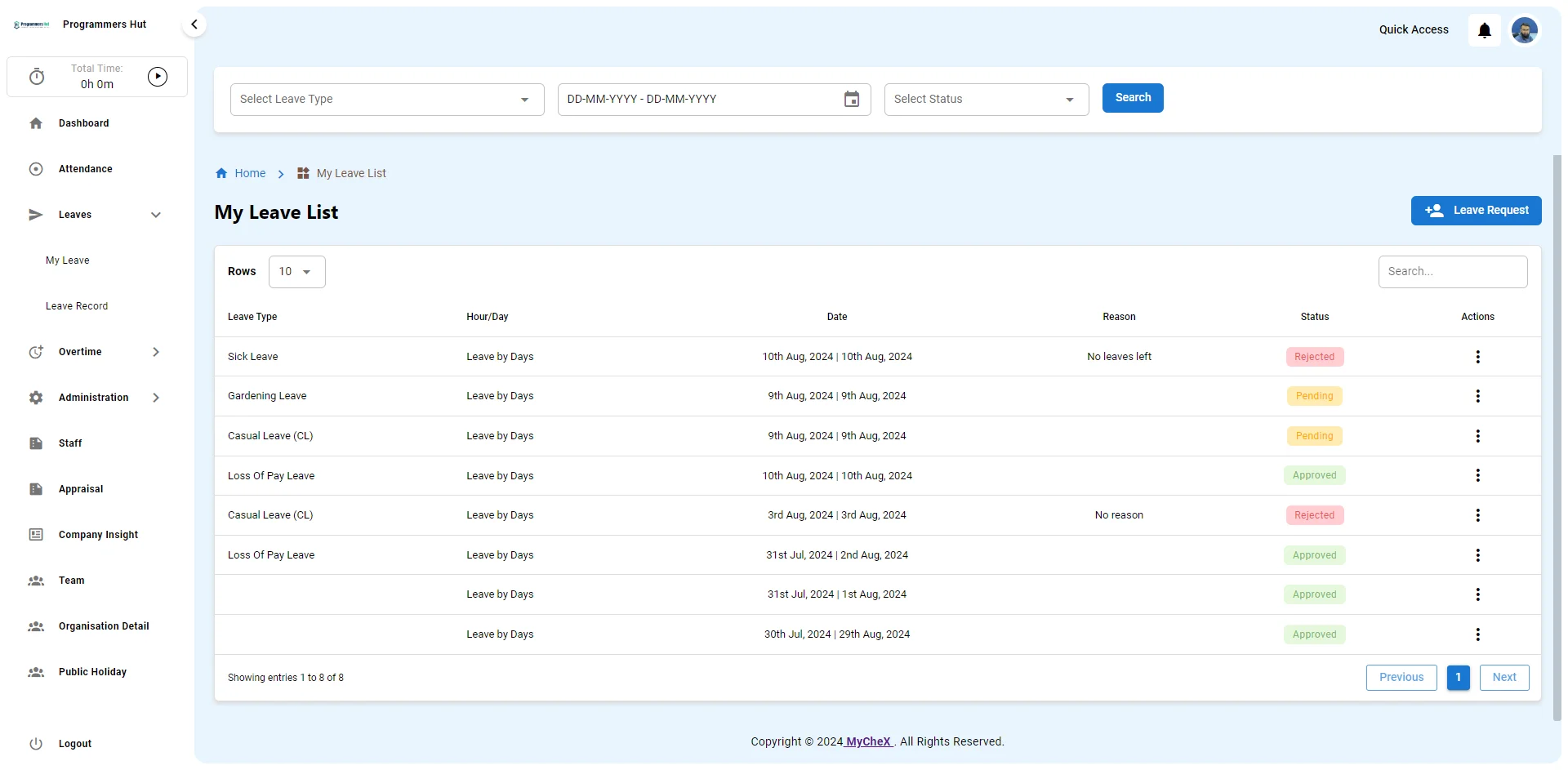Open notifications bell icon

point(1484,30)
